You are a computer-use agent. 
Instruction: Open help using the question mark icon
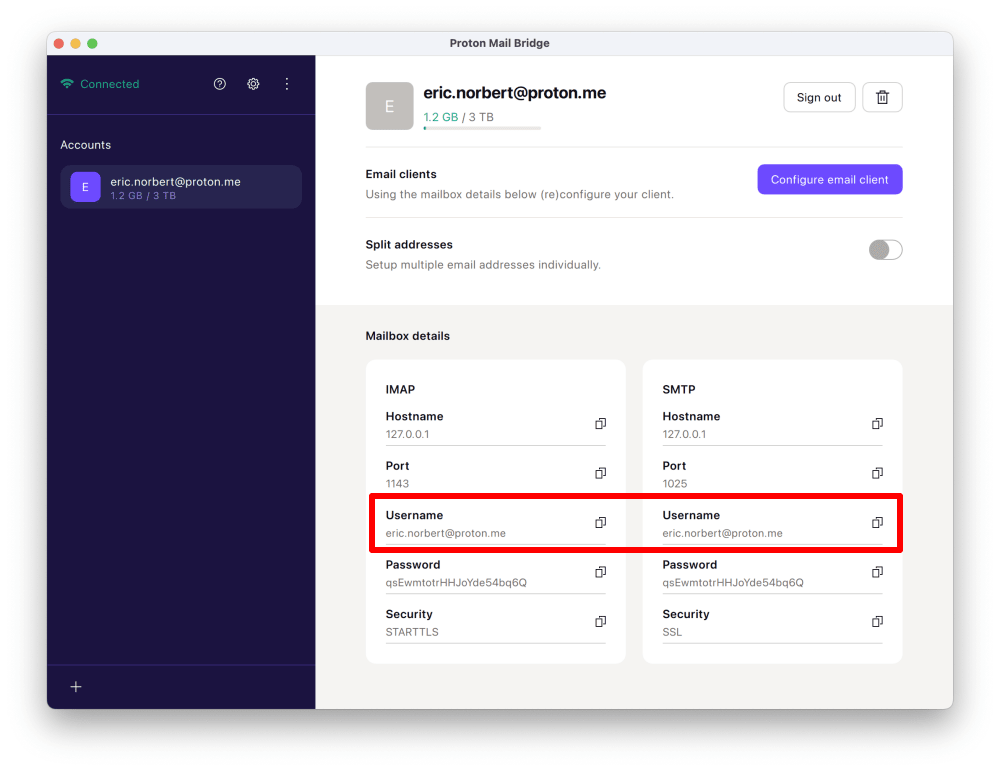[219, 84]
